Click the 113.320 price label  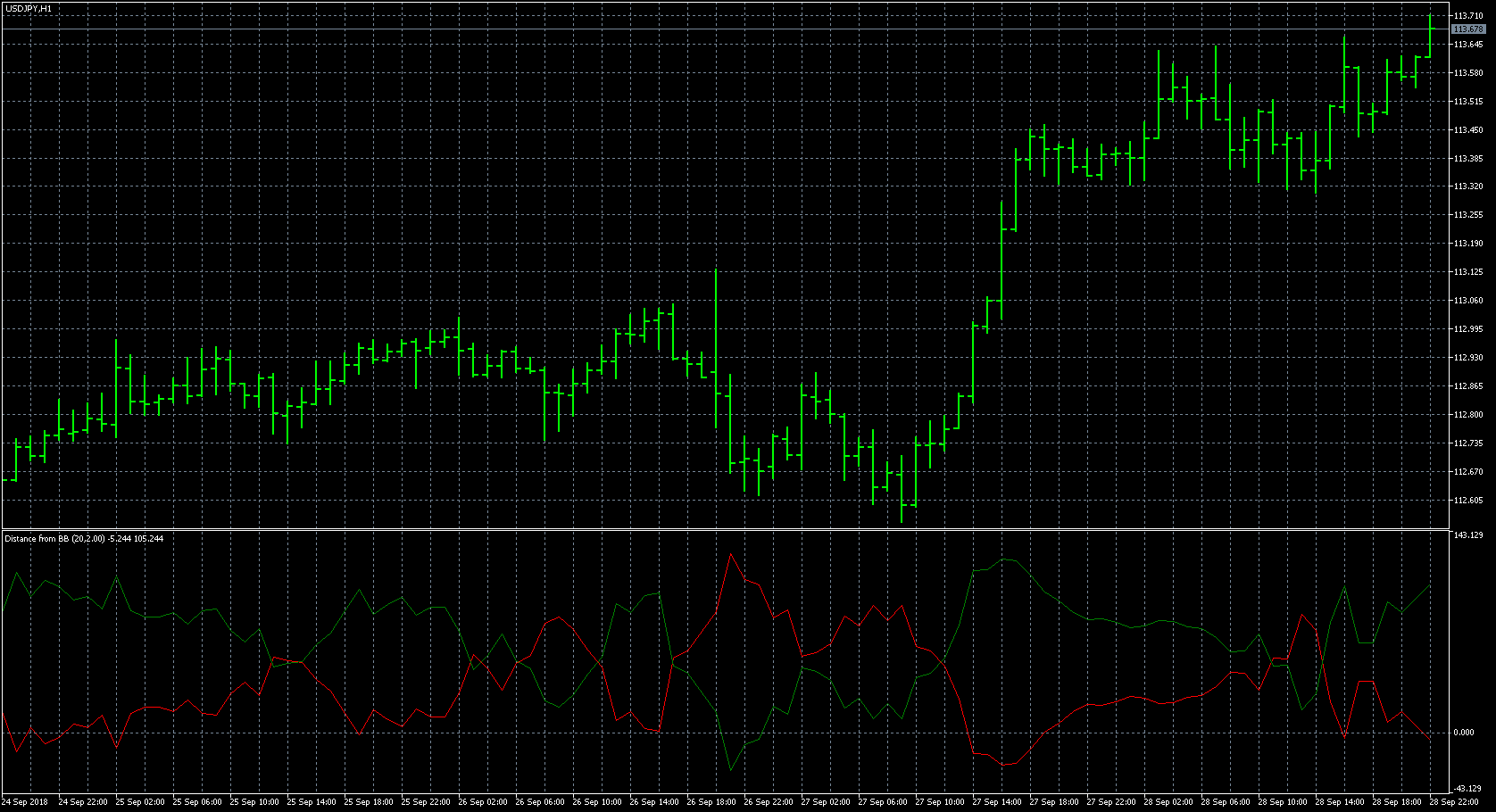(1468, 186)
